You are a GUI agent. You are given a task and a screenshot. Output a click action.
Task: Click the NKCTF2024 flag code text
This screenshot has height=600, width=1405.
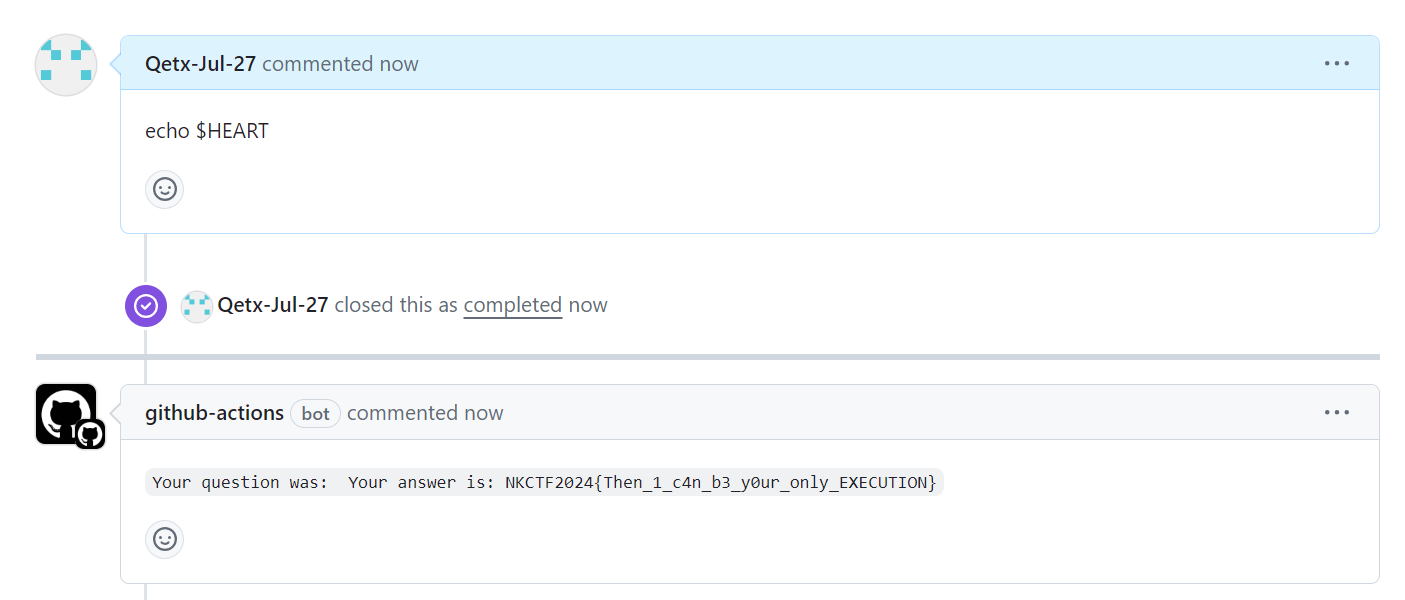click(x=721, y=482)
